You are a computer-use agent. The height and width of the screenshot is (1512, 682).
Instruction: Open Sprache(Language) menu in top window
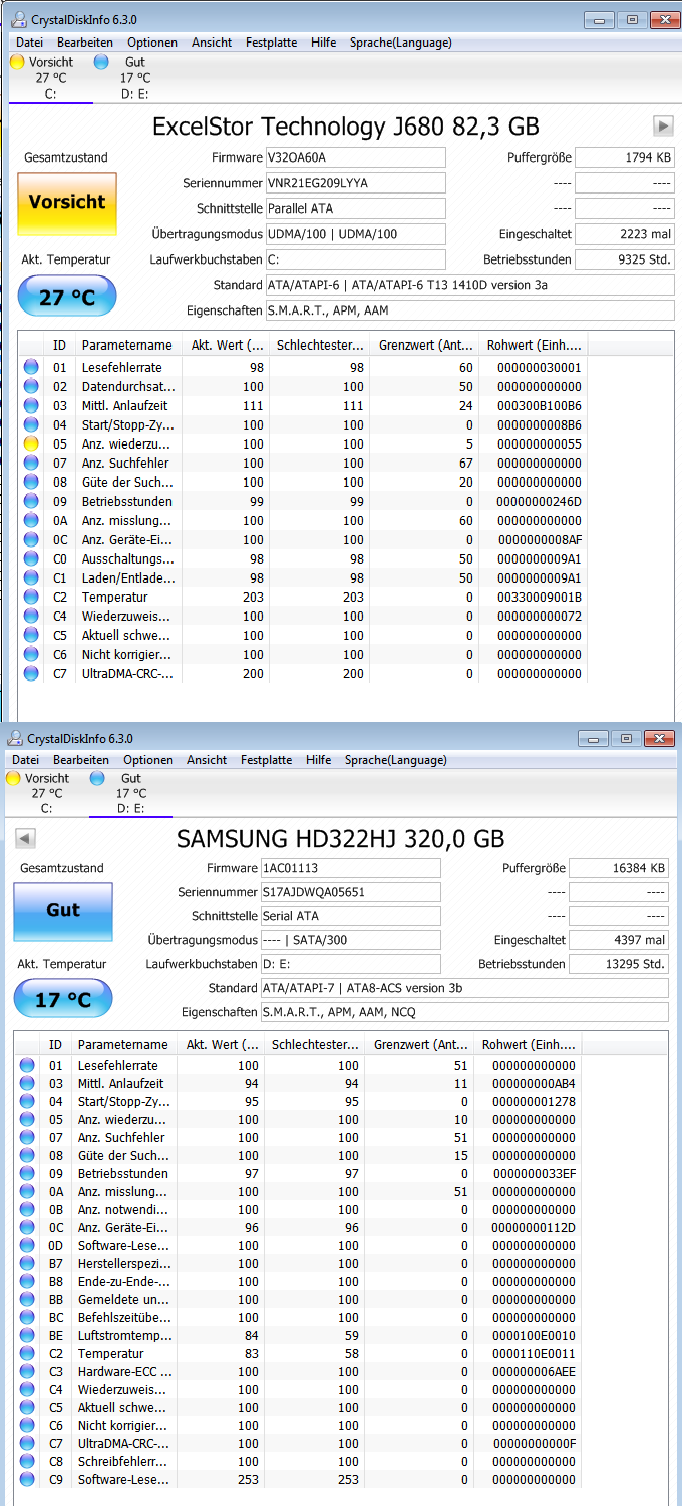click(400, 42)
